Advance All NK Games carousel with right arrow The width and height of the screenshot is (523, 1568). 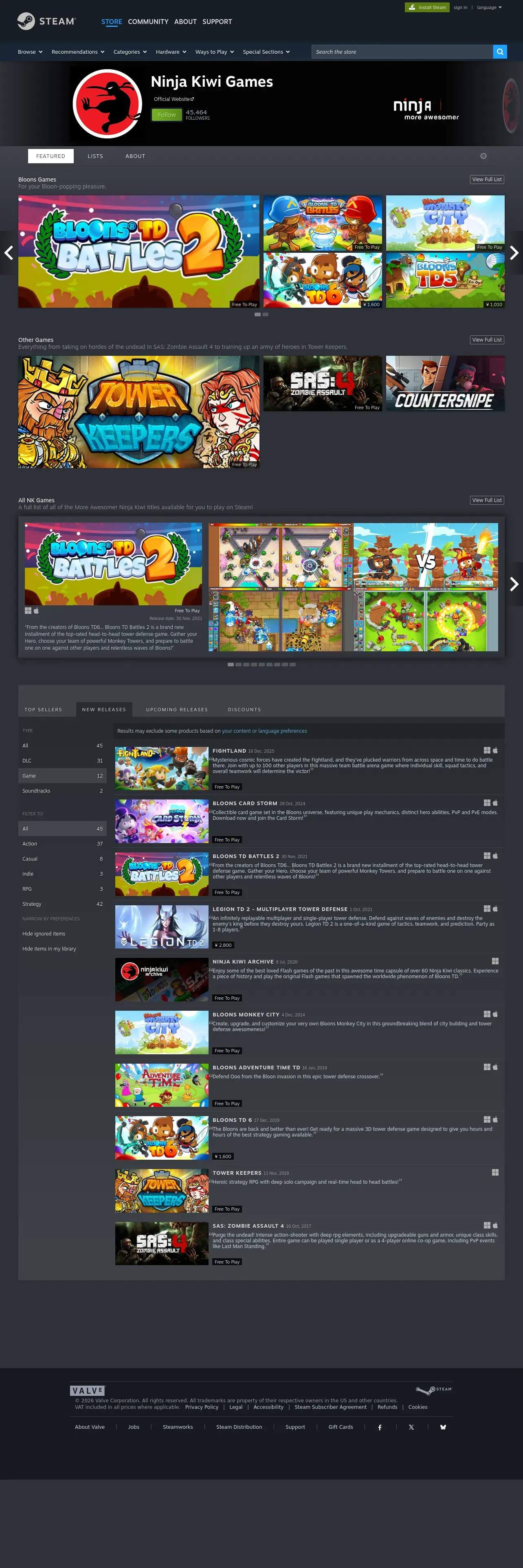pyautogui.click(x=514, y=585)
